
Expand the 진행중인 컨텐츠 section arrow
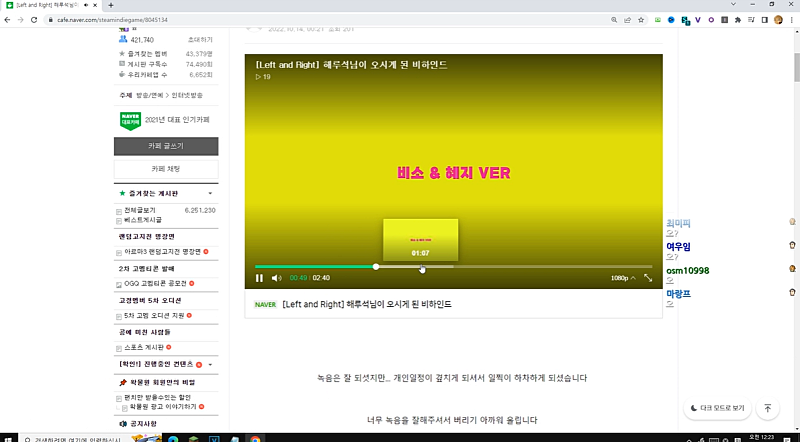pos(210,365)
